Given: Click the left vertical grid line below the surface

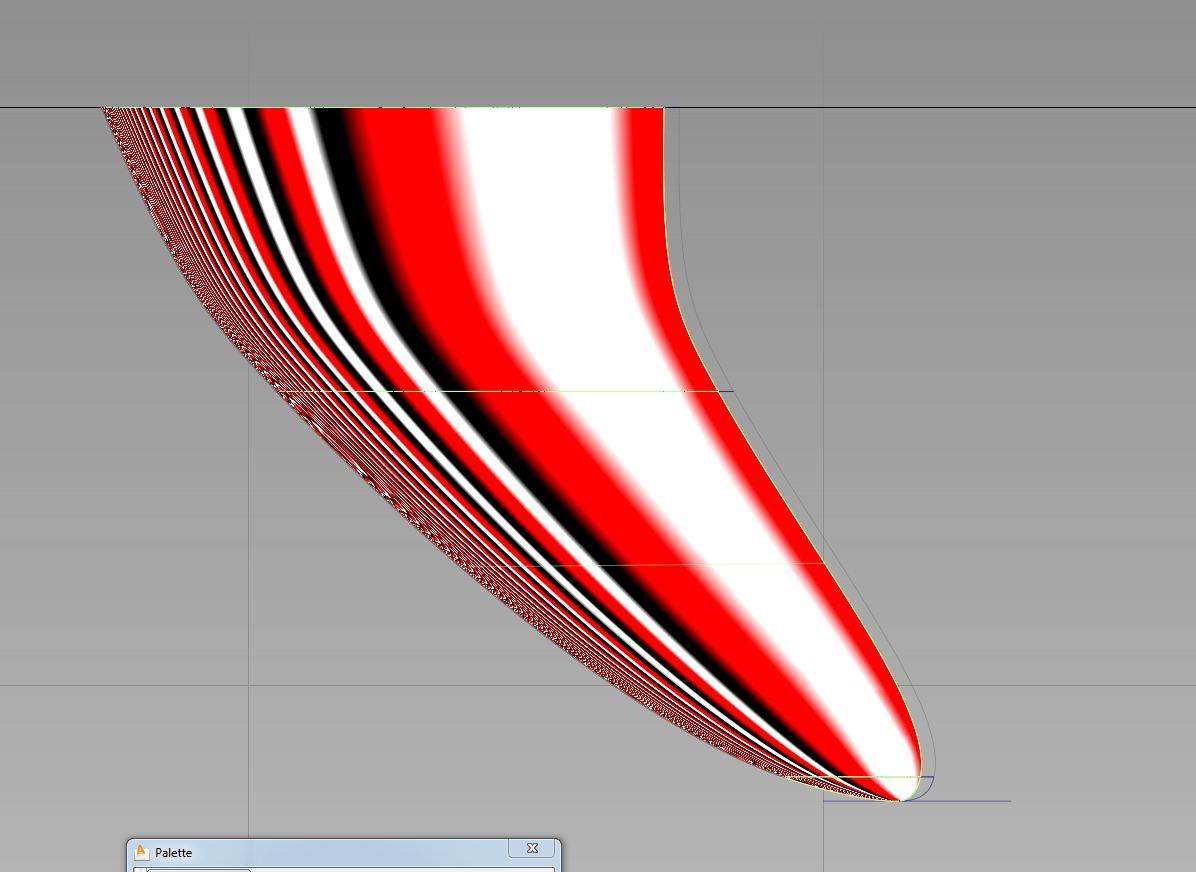Looking at the screenshot, I should tap(249, 760).
